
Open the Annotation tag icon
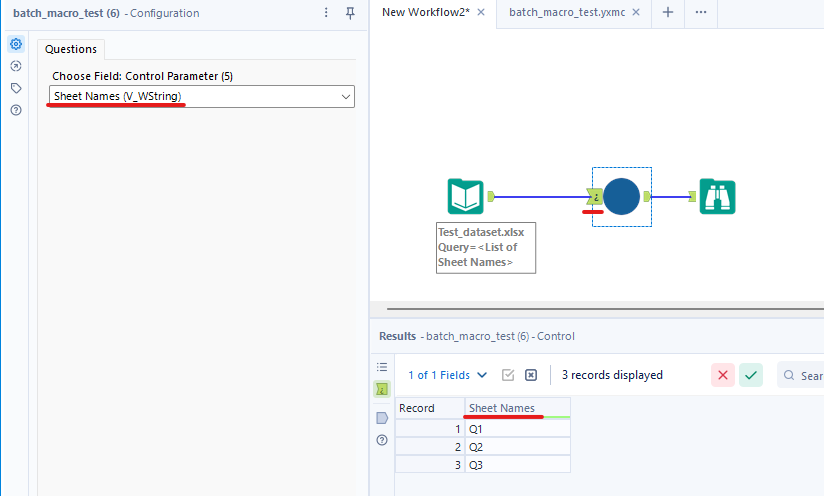16,88
